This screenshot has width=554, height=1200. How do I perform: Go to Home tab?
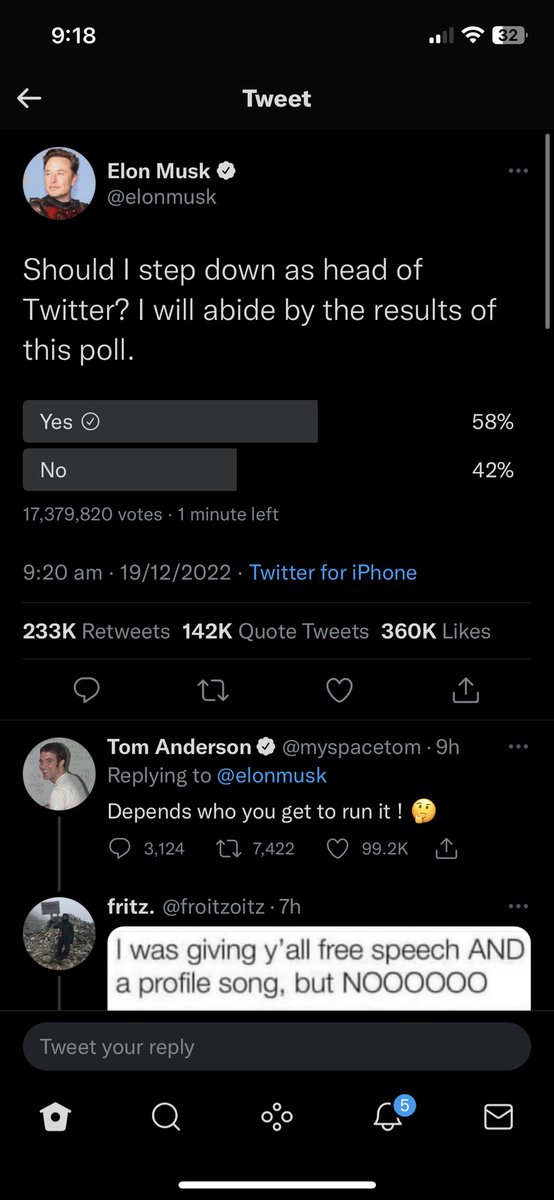56,1116
